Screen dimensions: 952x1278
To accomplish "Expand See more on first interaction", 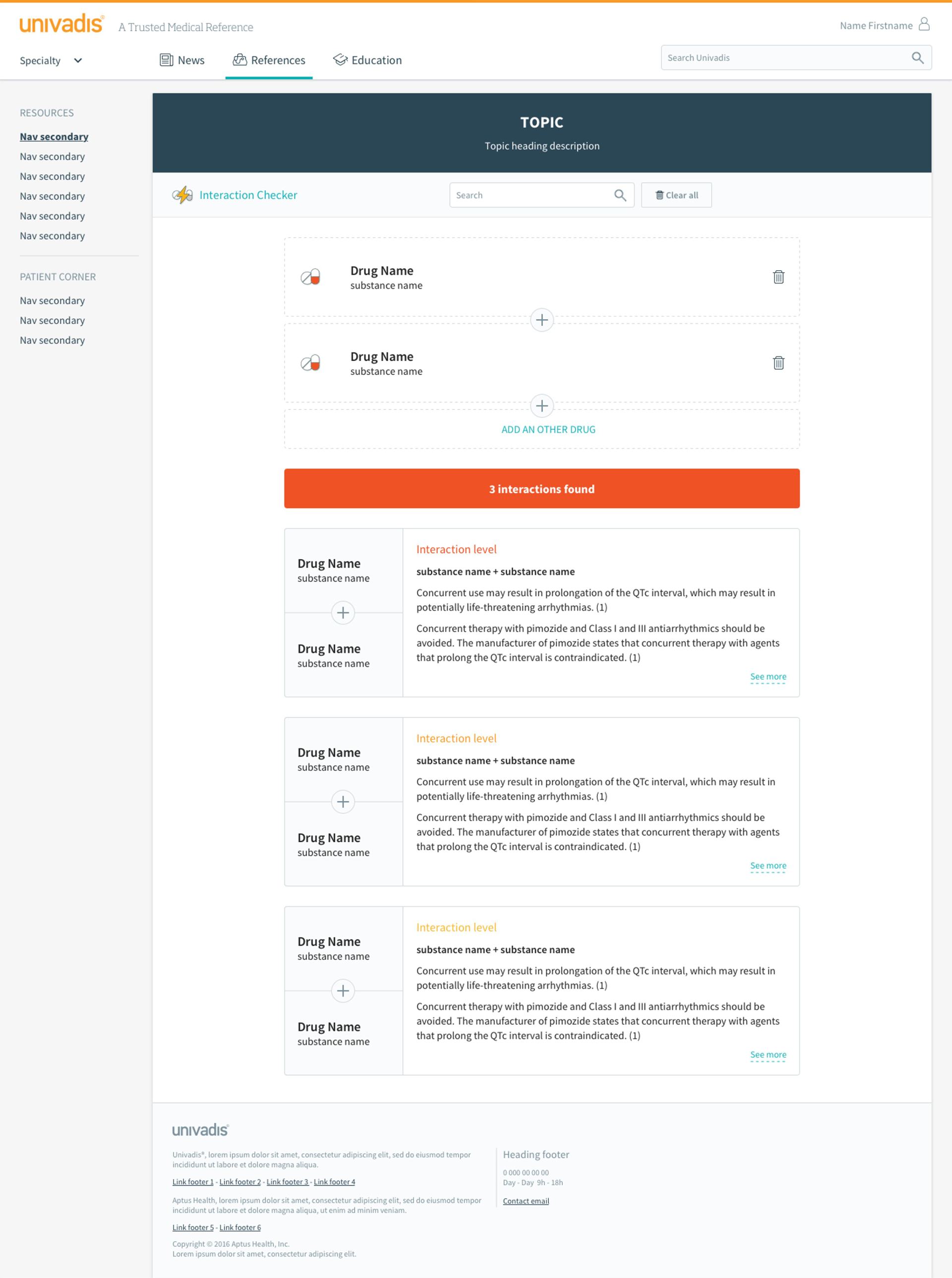I will [768, 677].
